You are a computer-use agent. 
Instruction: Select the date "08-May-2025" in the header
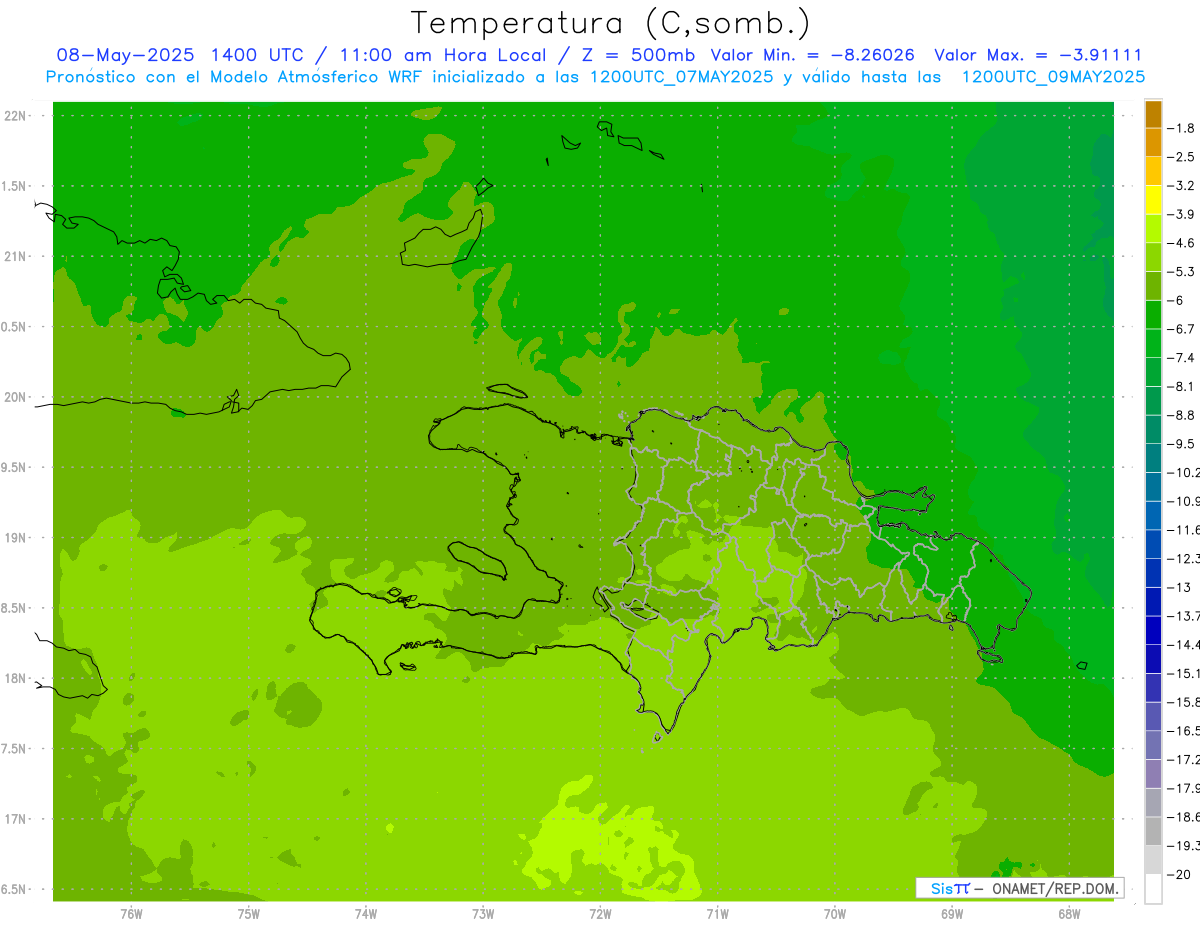[125, 55]
